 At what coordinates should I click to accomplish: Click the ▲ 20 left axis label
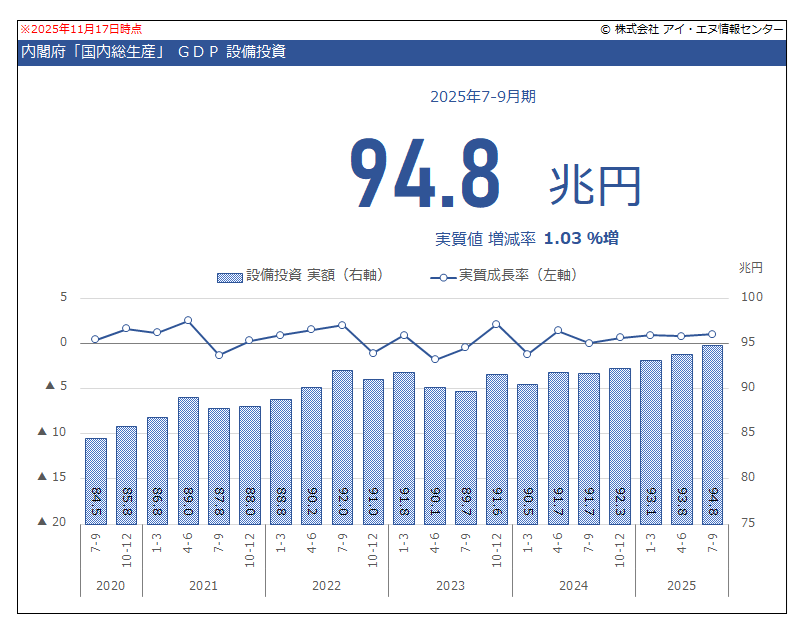(x=52, y=522)
